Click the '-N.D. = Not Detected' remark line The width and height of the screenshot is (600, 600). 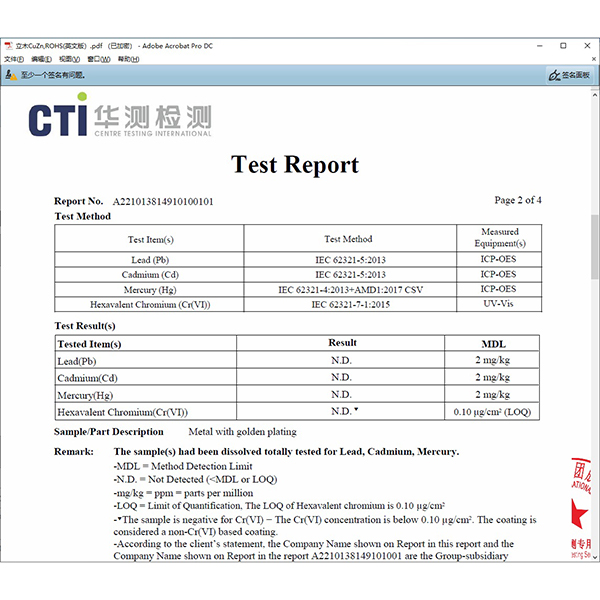pyautogui.click(x=195, y=479)
